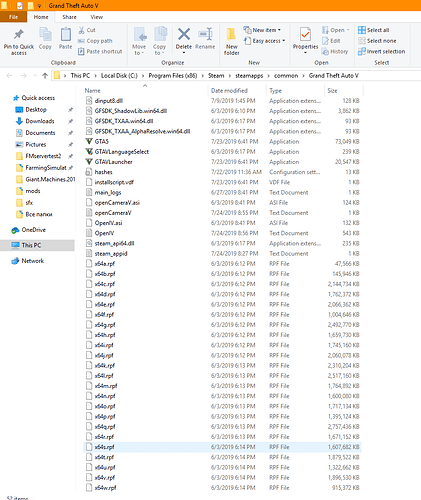Click Select none

coord(377,41)
